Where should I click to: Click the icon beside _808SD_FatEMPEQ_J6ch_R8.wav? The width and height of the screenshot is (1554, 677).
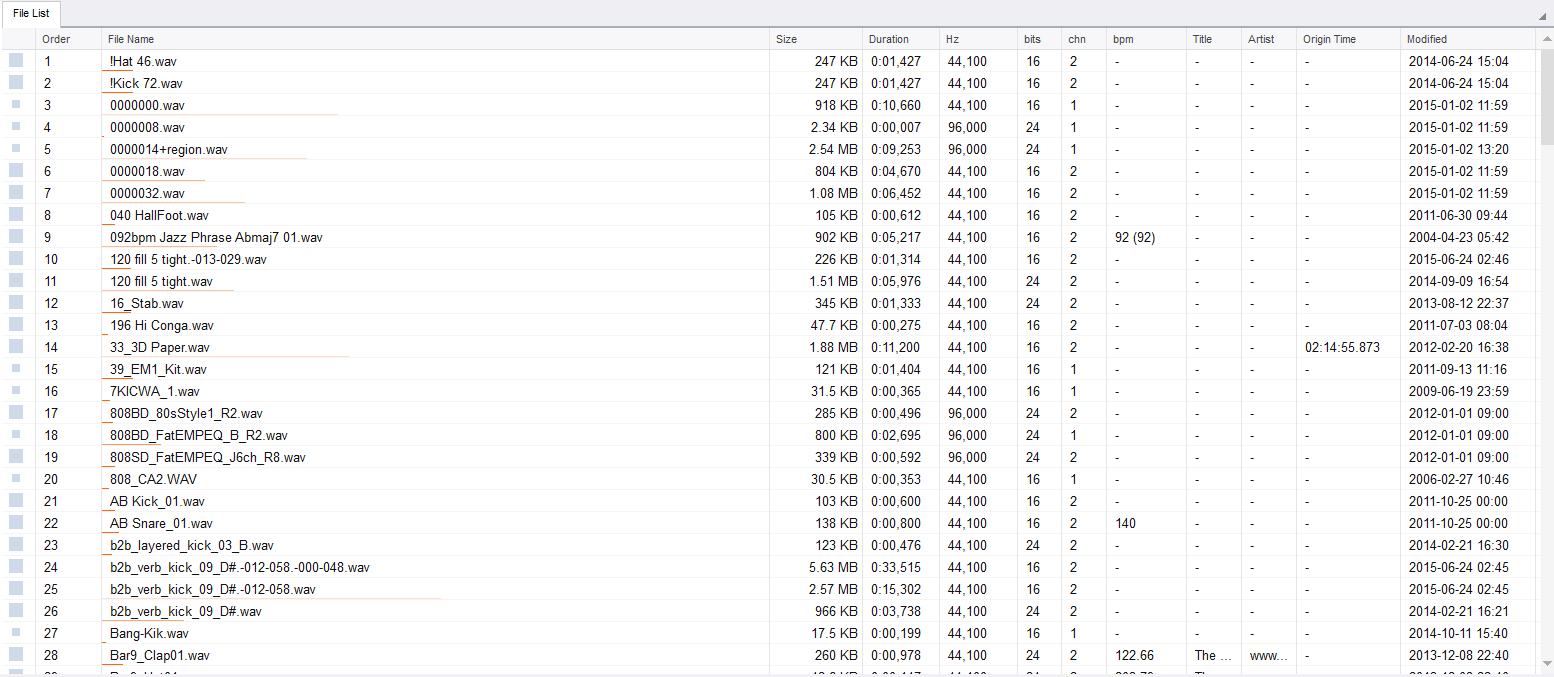click(16, 457)
